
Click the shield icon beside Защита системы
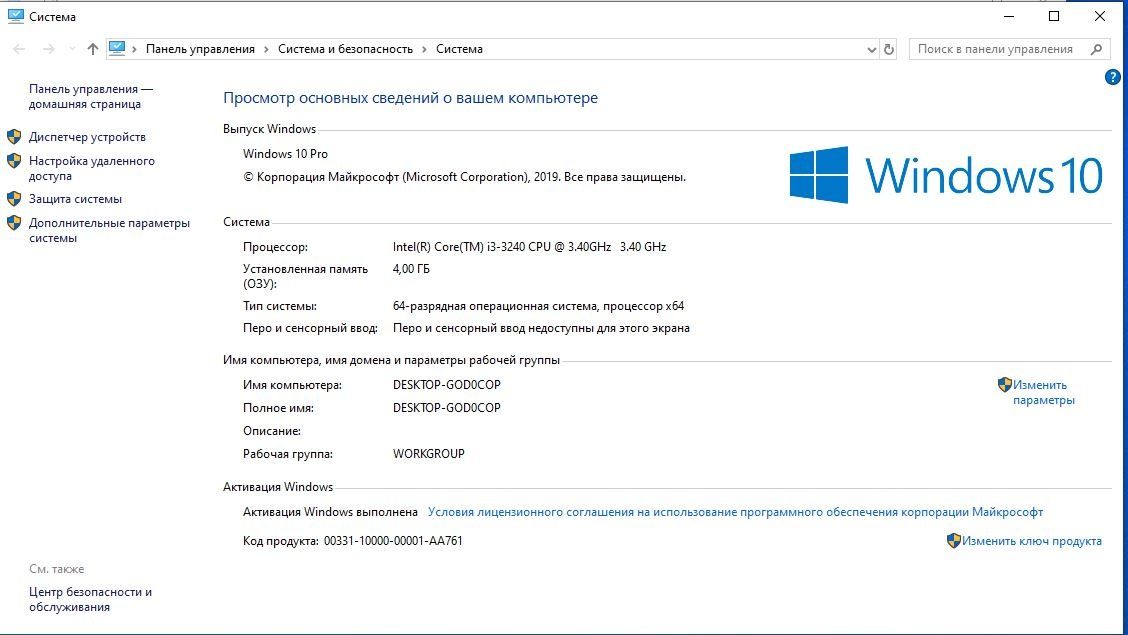click(x=14, y=198)
